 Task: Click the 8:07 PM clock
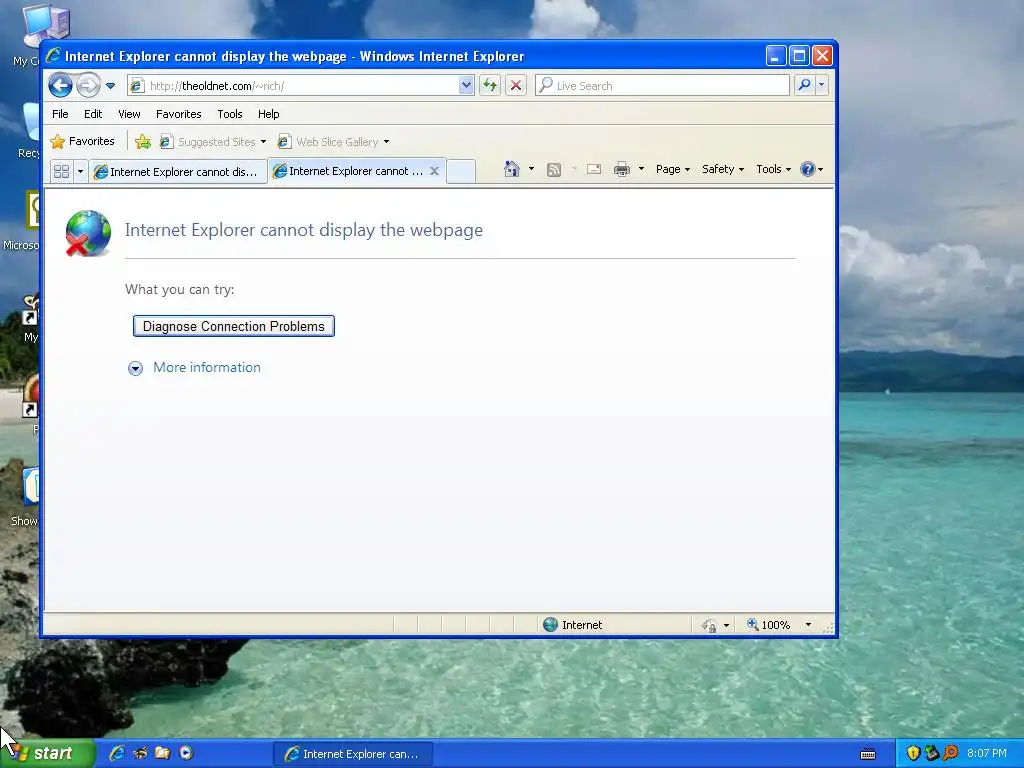click(987, 753)
